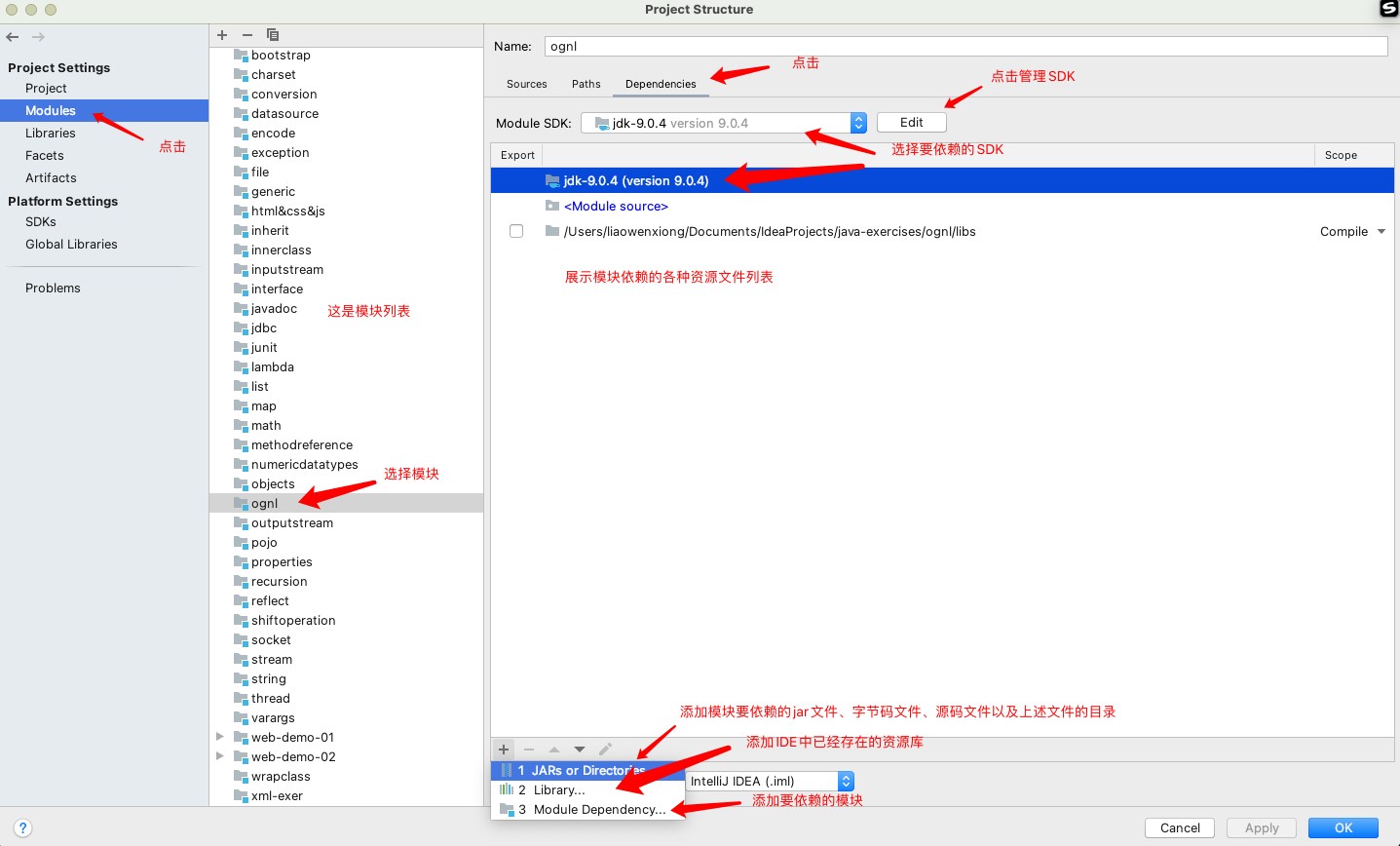The height and width of the screenshot is (846, 1400).
Task: Select the lambda module
Action: [273, 367]
